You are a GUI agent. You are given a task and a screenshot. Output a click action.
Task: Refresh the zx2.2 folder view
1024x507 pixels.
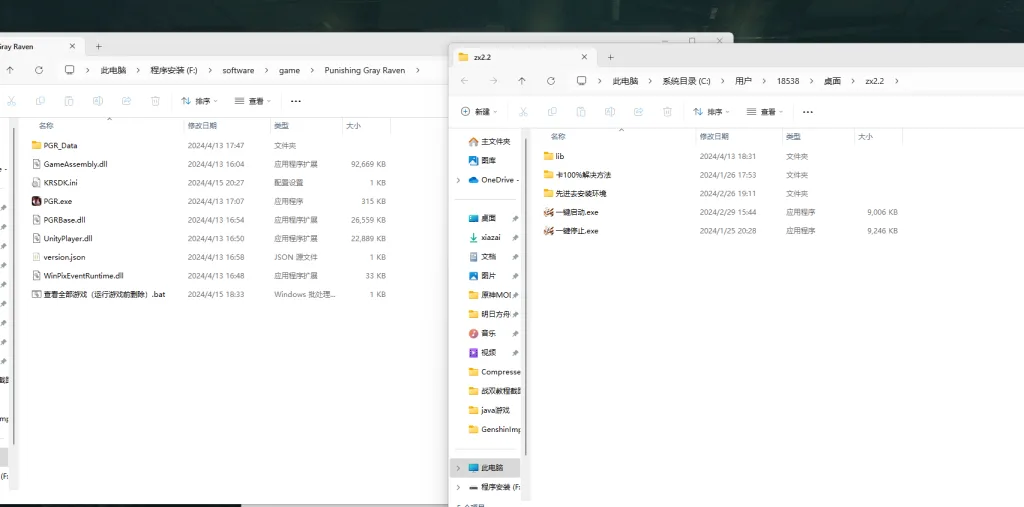click(551, 81)
